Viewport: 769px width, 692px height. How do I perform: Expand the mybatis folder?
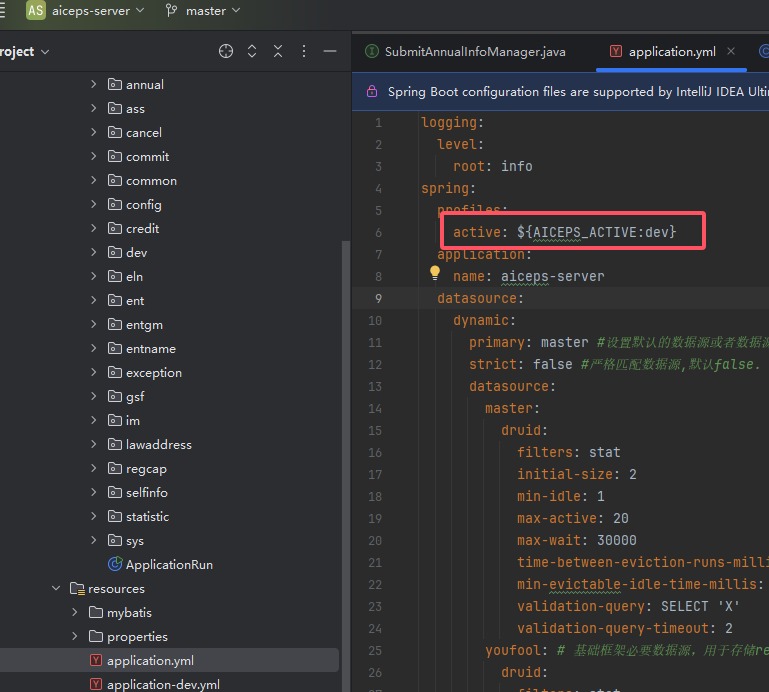pos(75,612)
